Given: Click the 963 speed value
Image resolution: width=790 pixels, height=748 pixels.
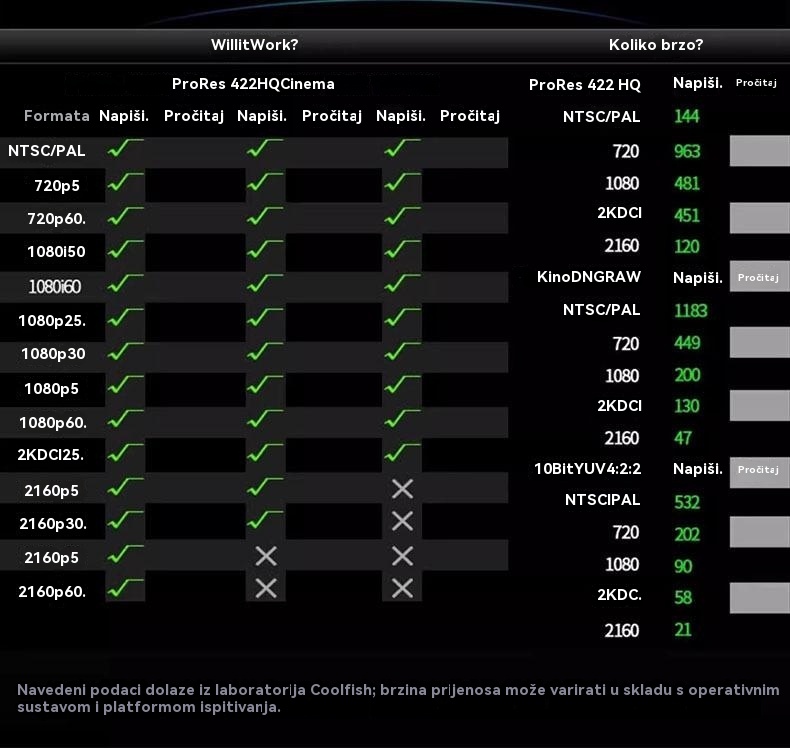Looking at the screenshot, I should [687, 152].
